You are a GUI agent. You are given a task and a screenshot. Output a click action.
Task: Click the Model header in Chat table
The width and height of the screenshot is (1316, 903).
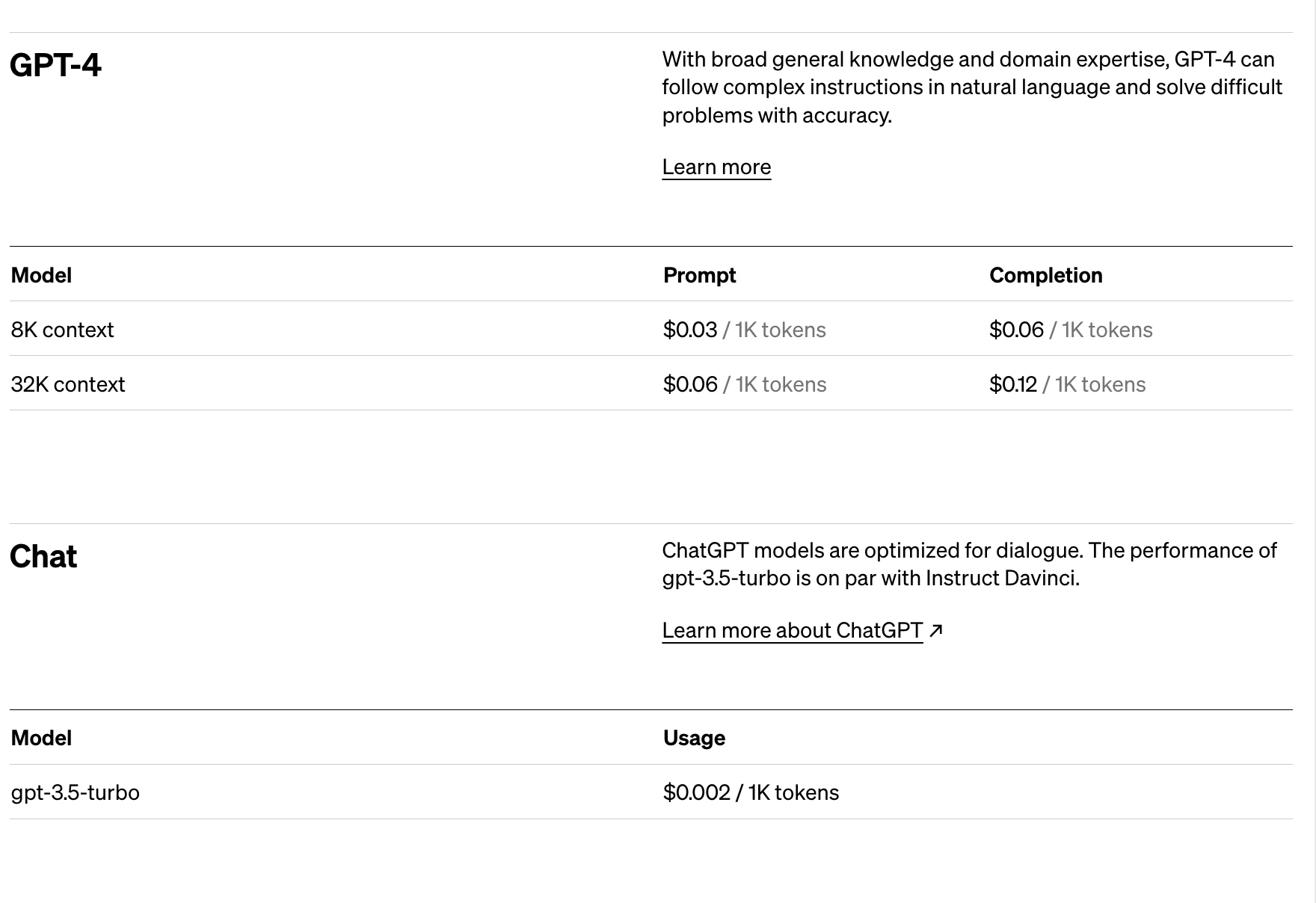click(x=41, y=738)
